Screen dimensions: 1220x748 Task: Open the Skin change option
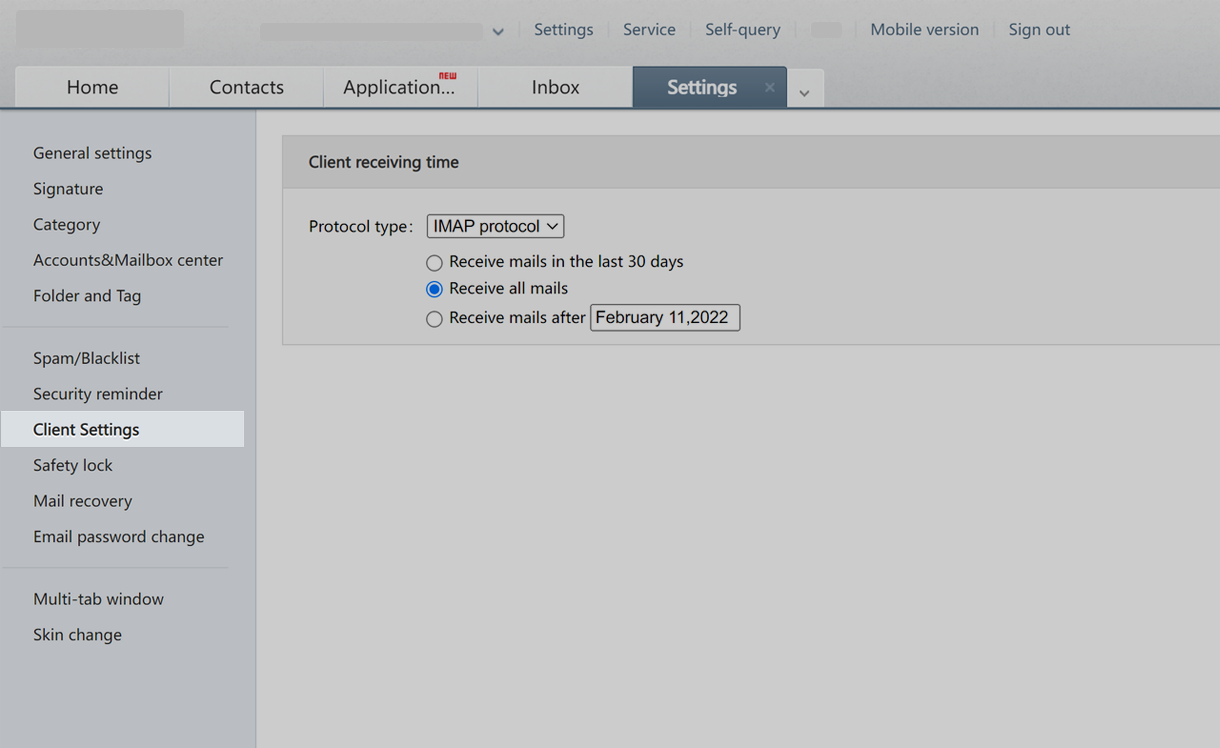[77, 634]
